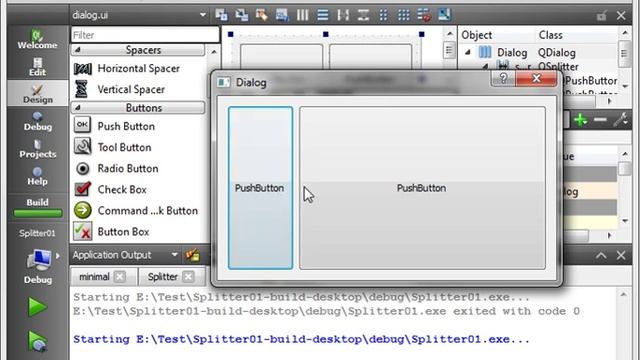Apply Lay Out in a Grid
The image size is (640, 360).
coord(404,15)
